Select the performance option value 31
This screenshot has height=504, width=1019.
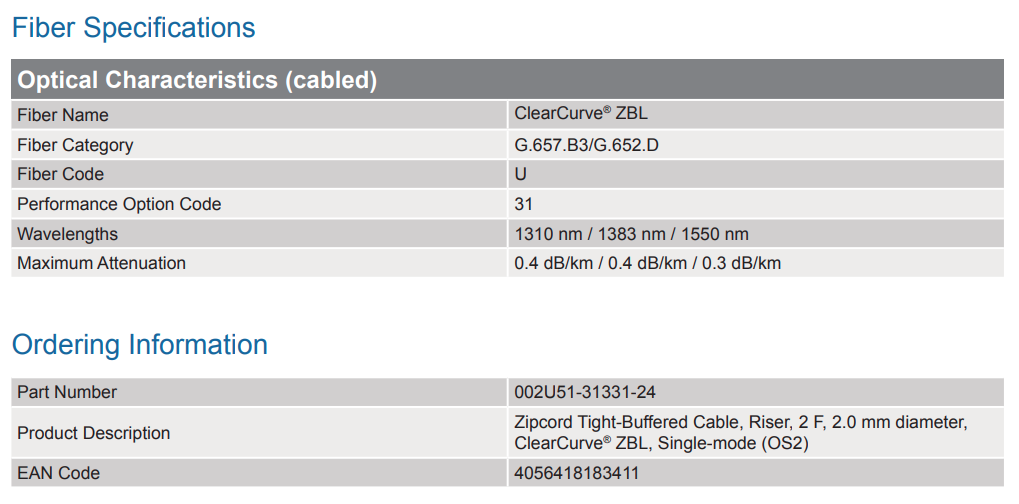(x=524, y=204)
